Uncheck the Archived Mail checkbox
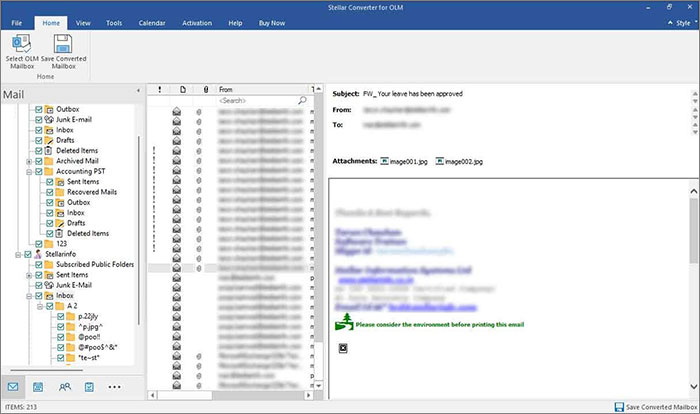Screen dimensions: 700x414 coord(39,161)
